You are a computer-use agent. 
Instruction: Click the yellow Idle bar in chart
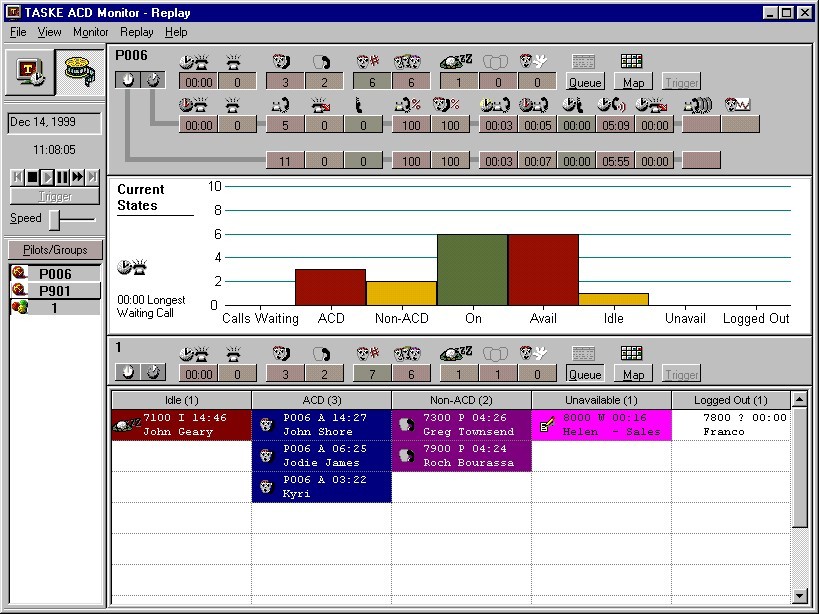click(x=613, y=299)
